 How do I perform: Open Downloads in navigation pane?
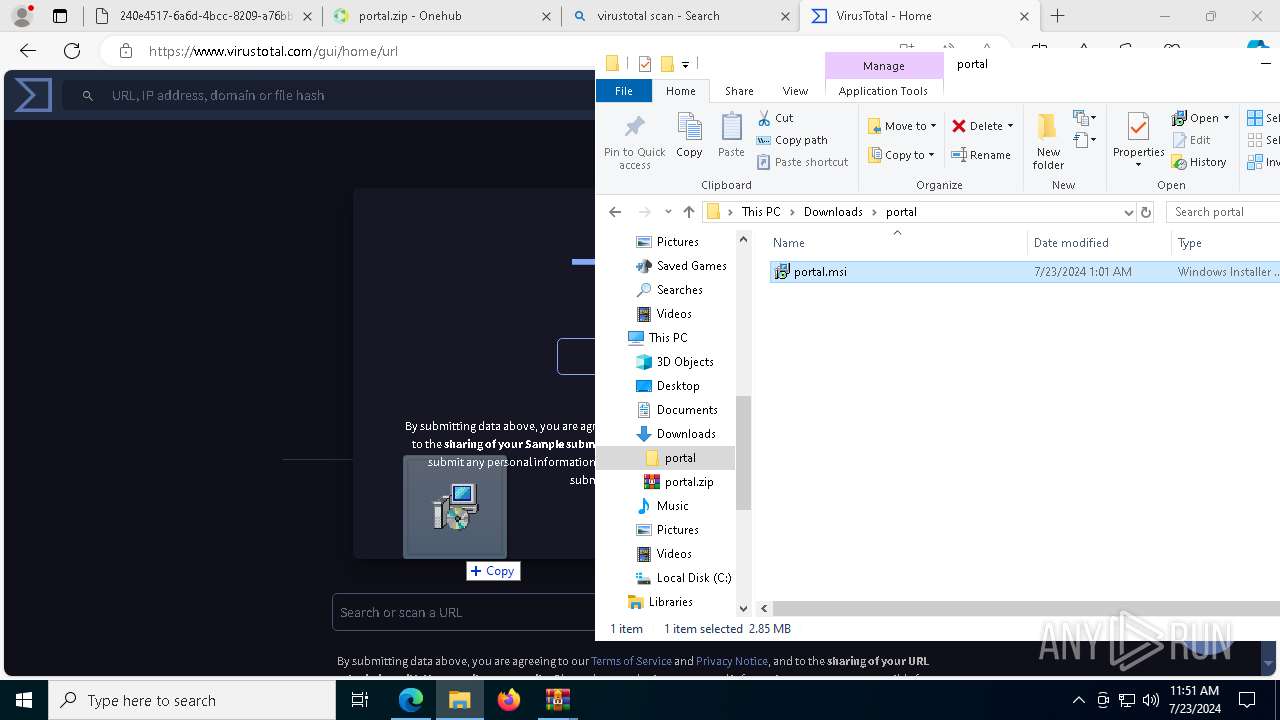[685, 434]
